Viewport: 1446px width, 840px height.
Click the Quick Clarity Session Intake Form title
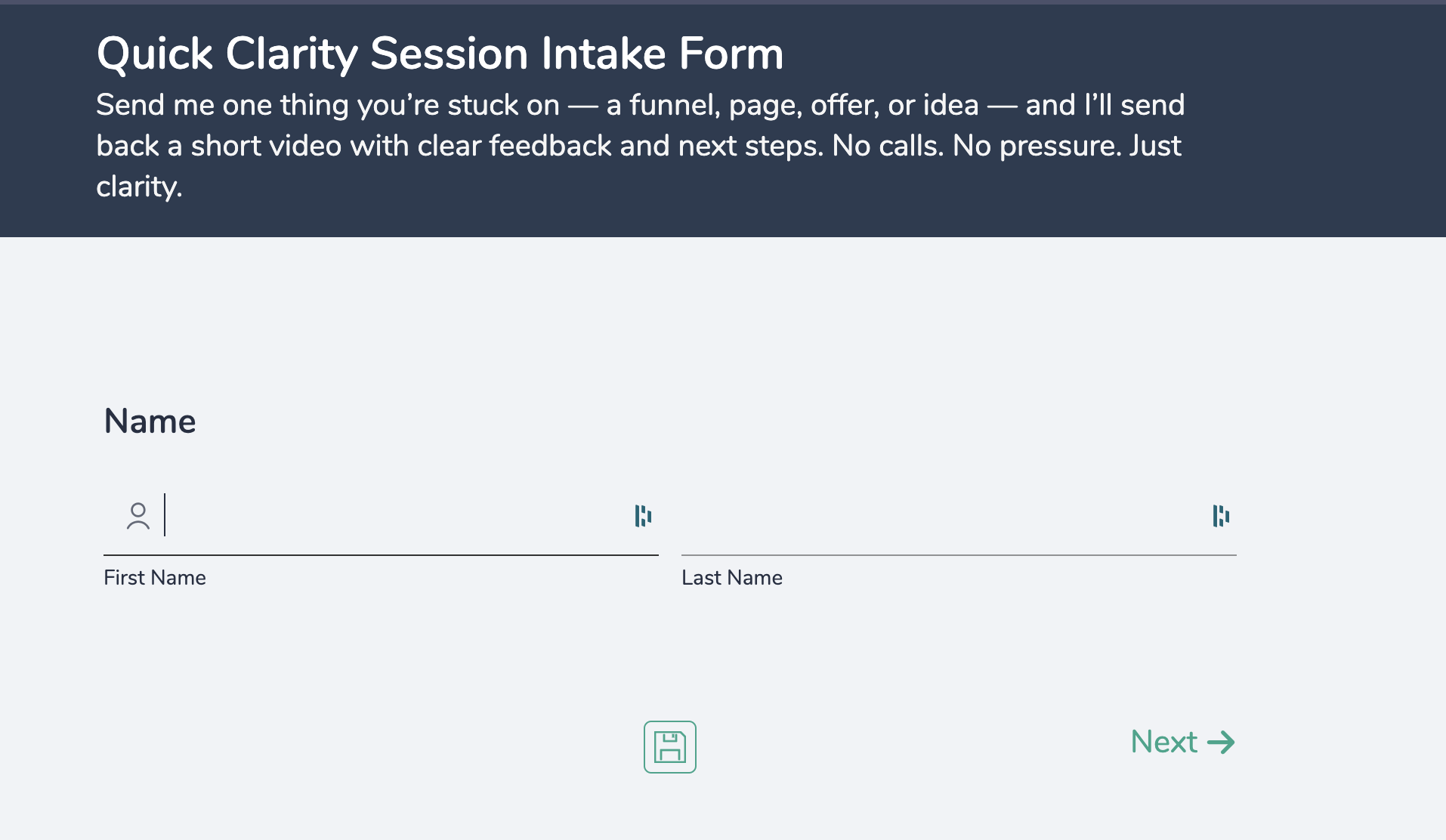(440, 54)
